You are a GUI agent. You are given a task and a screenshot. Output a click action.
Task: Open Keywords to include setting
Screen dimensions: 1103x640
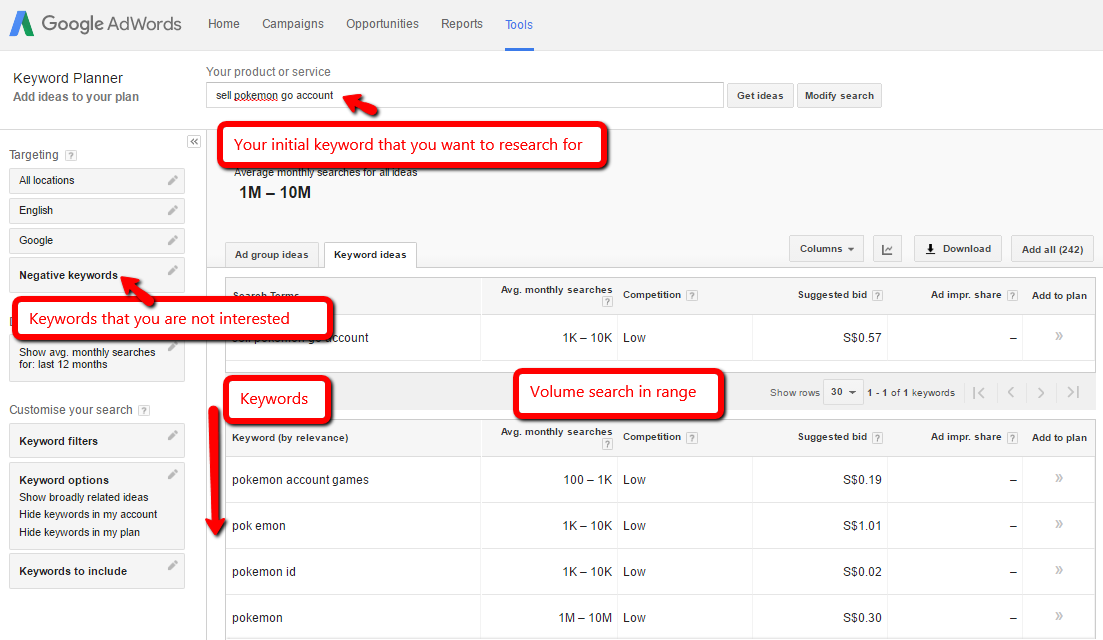pos(97,571)
